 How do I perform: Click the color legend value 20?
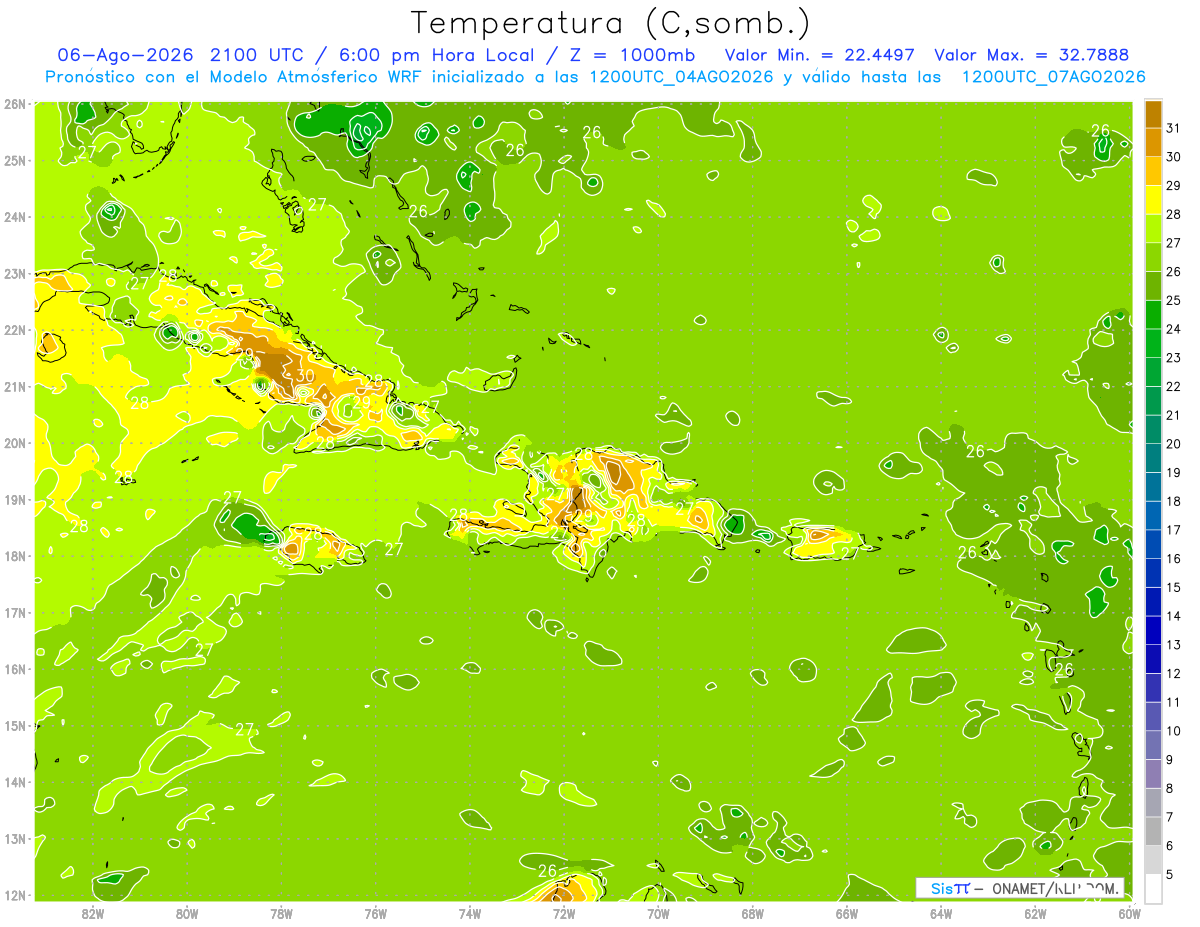[1174, 444]
